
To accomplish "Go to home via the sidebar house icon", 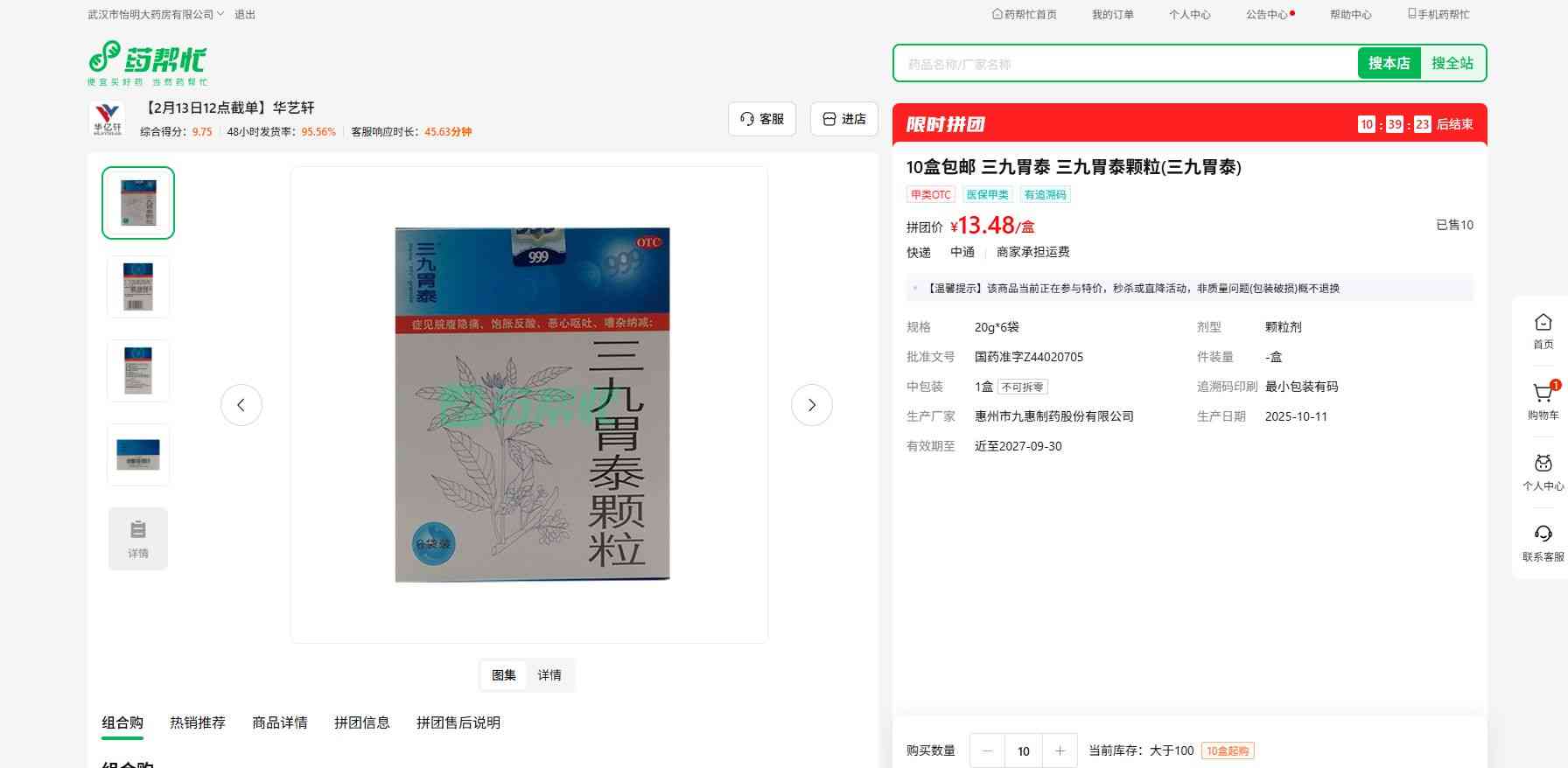I will 1543,331.
